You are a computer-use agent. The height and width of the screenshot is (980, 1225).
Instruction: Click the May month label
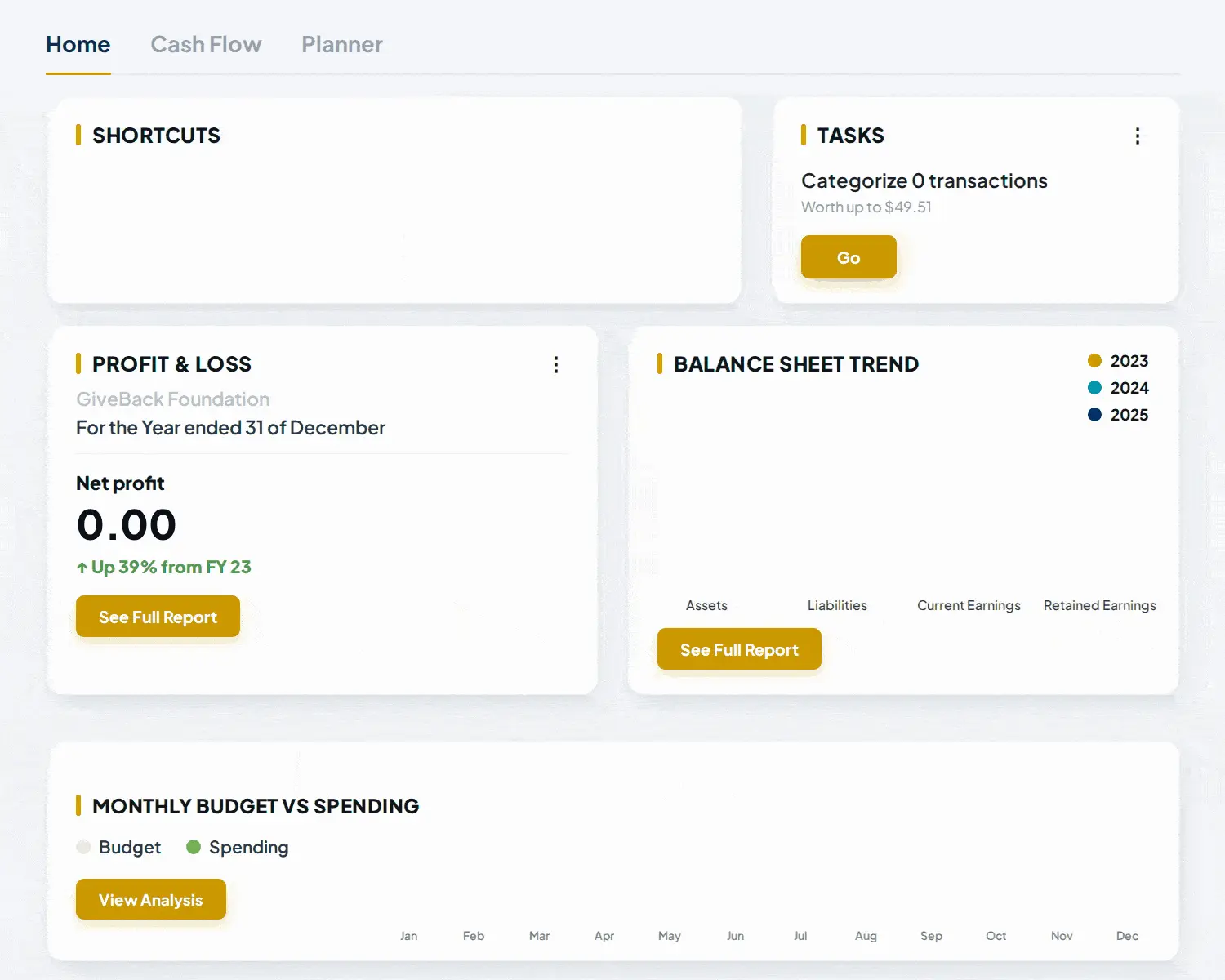670,936
